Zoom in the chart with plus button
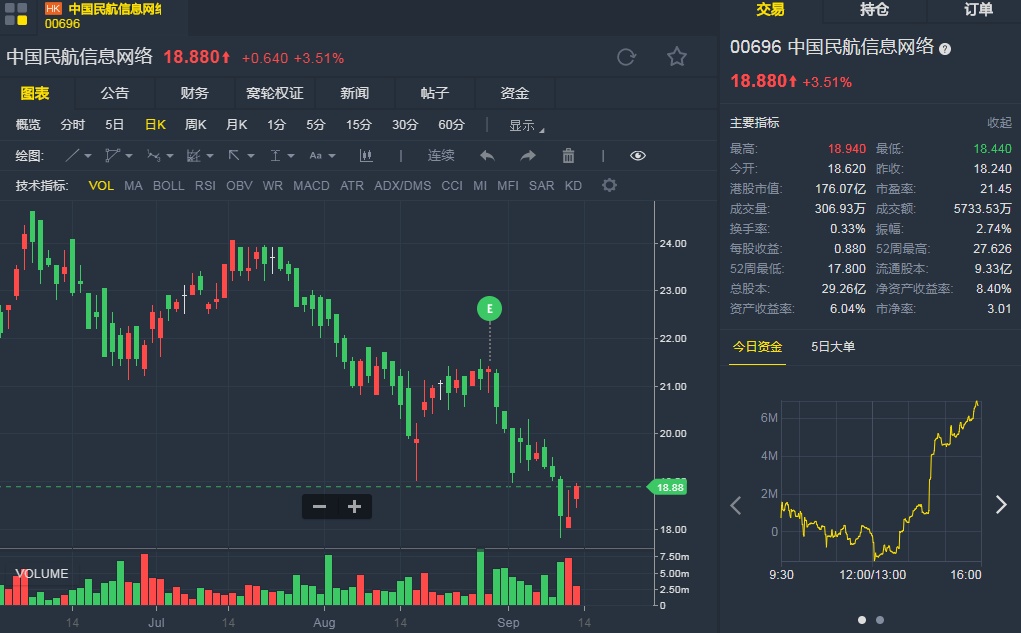The width and height of the screenshot is (1021, 633). [x=354, y=506]
